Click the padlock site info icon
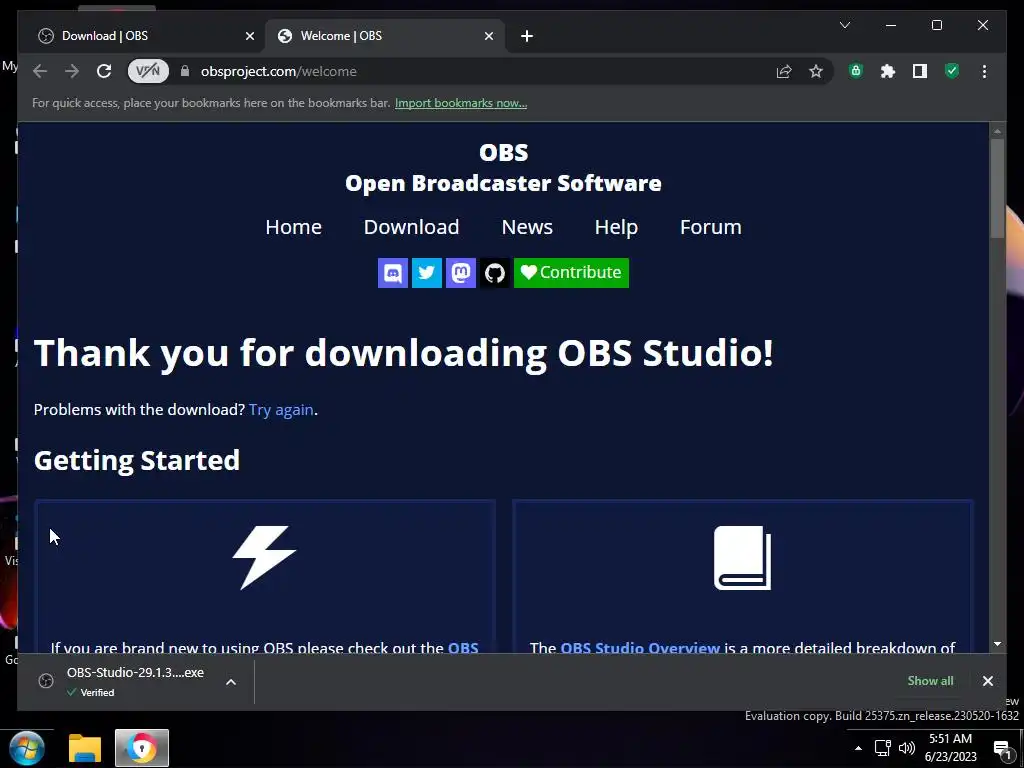Viewport: 1024px width, 768px height. coord(185,71)
